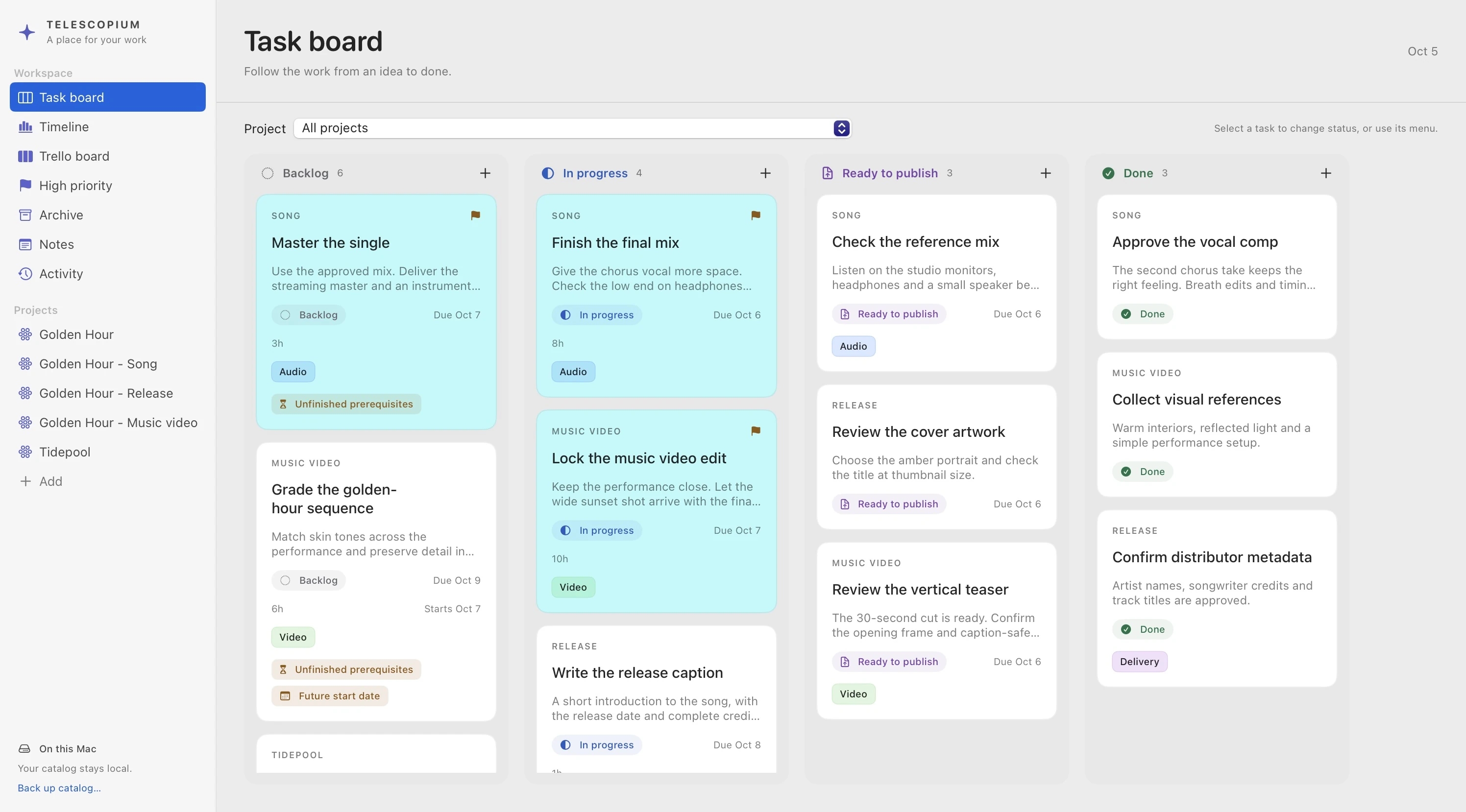Click the In progress column half-circle icon

coord(547,173)
